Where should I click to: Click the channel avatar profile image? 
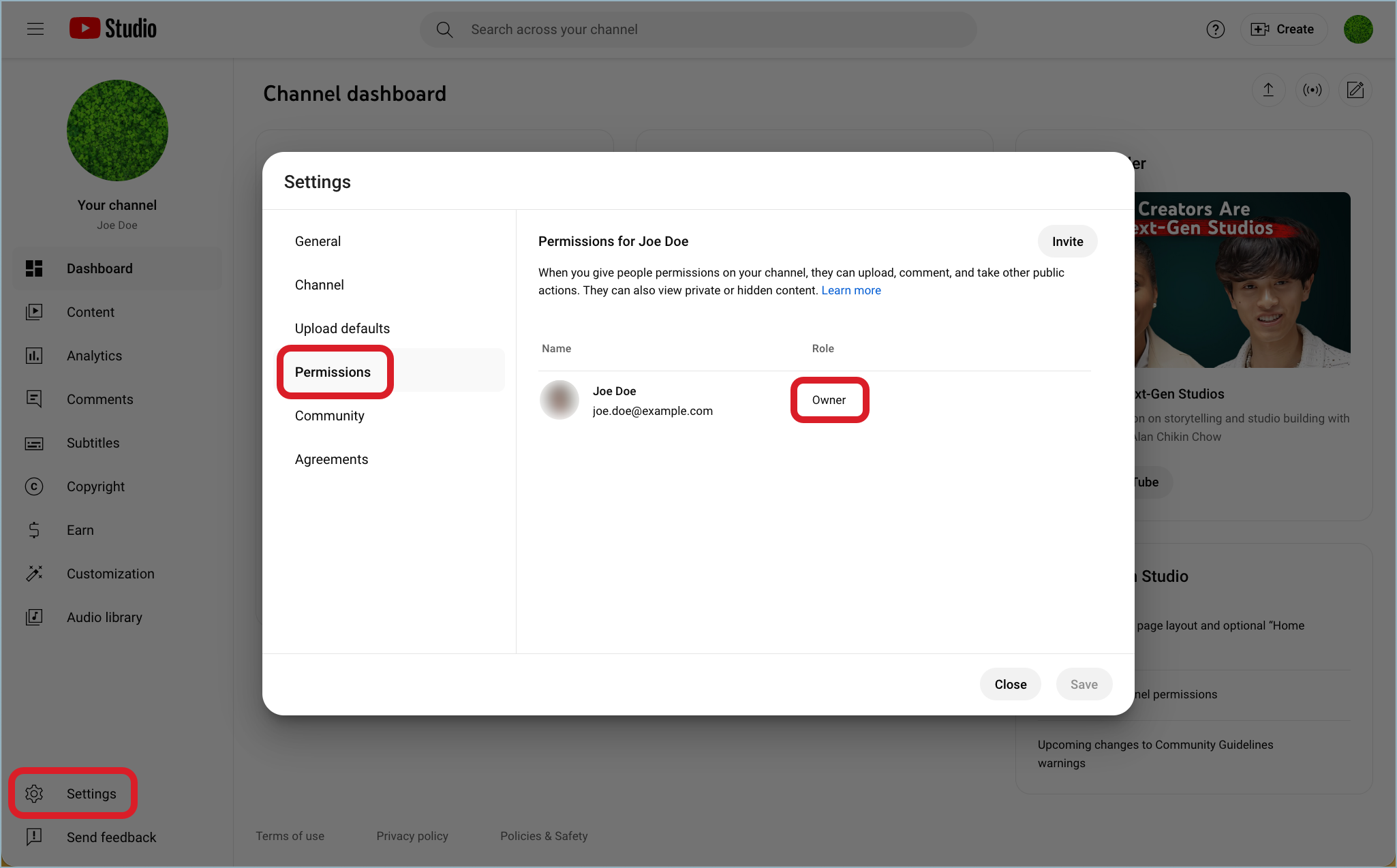(117, 131)
